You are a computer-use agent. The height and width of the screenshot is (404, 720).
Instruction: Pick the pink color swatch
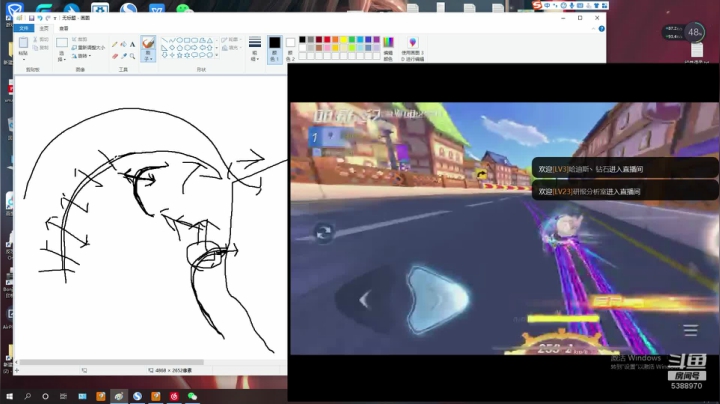click(327, 48)
